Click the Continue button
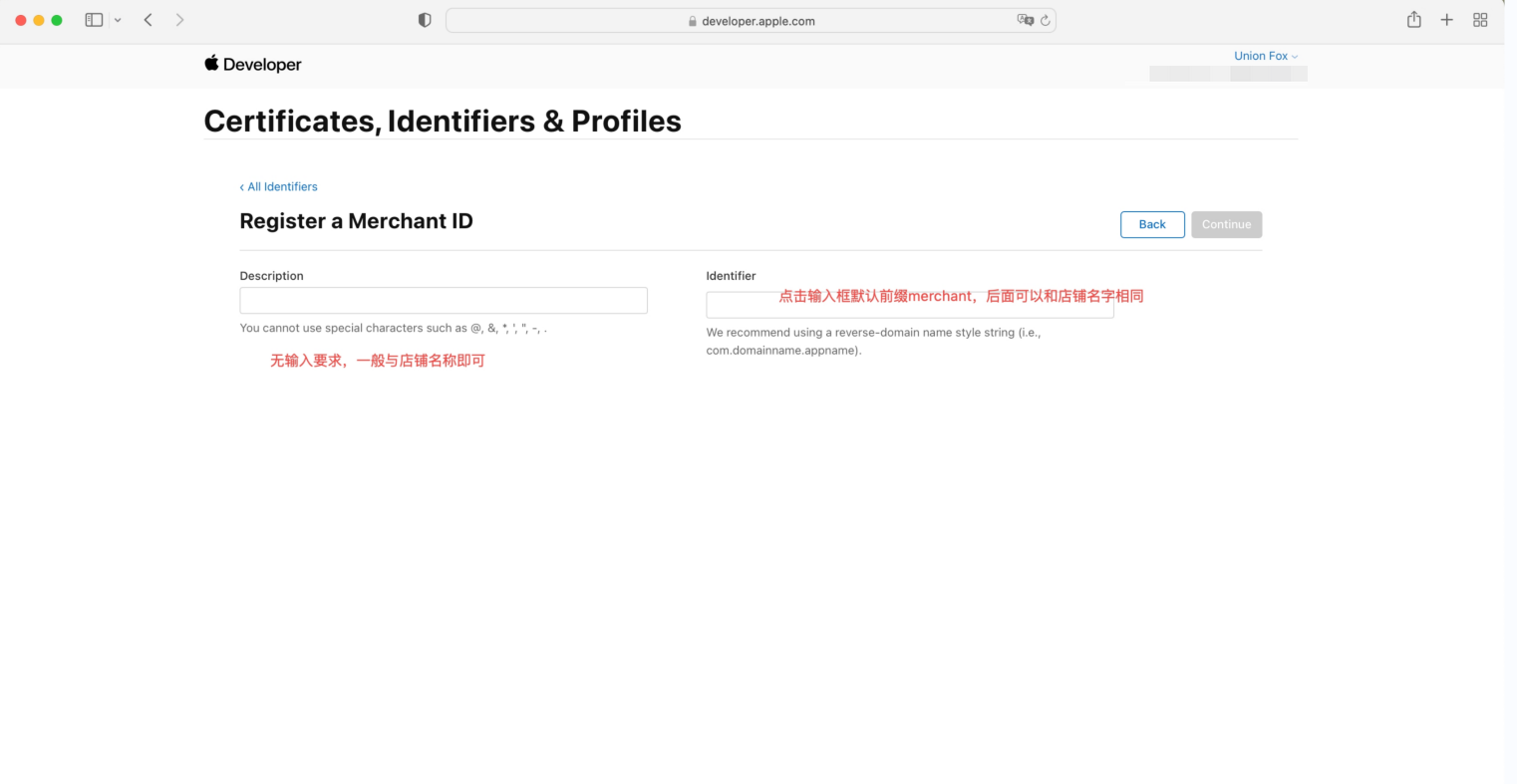1517x784 pixels. [x=1226, y=224]
